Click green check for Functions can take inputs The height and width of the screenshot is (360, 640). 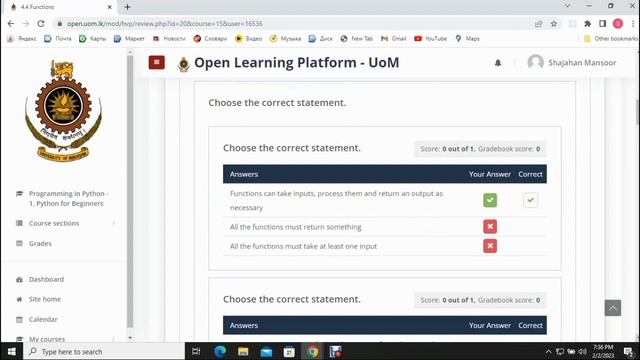(x=490, y=200)
